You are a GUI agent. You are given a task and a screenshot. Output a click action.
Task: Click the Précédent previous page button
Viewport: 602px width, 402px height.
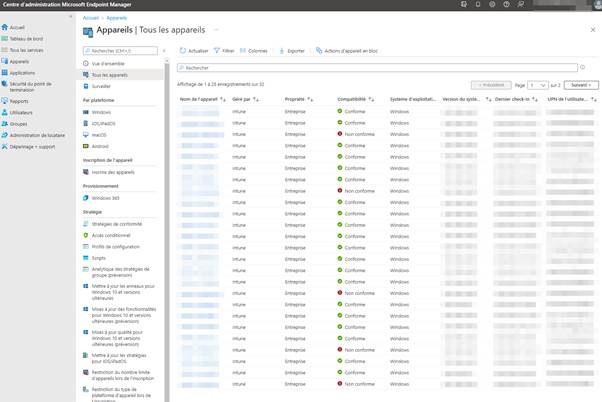coord(491,85)
